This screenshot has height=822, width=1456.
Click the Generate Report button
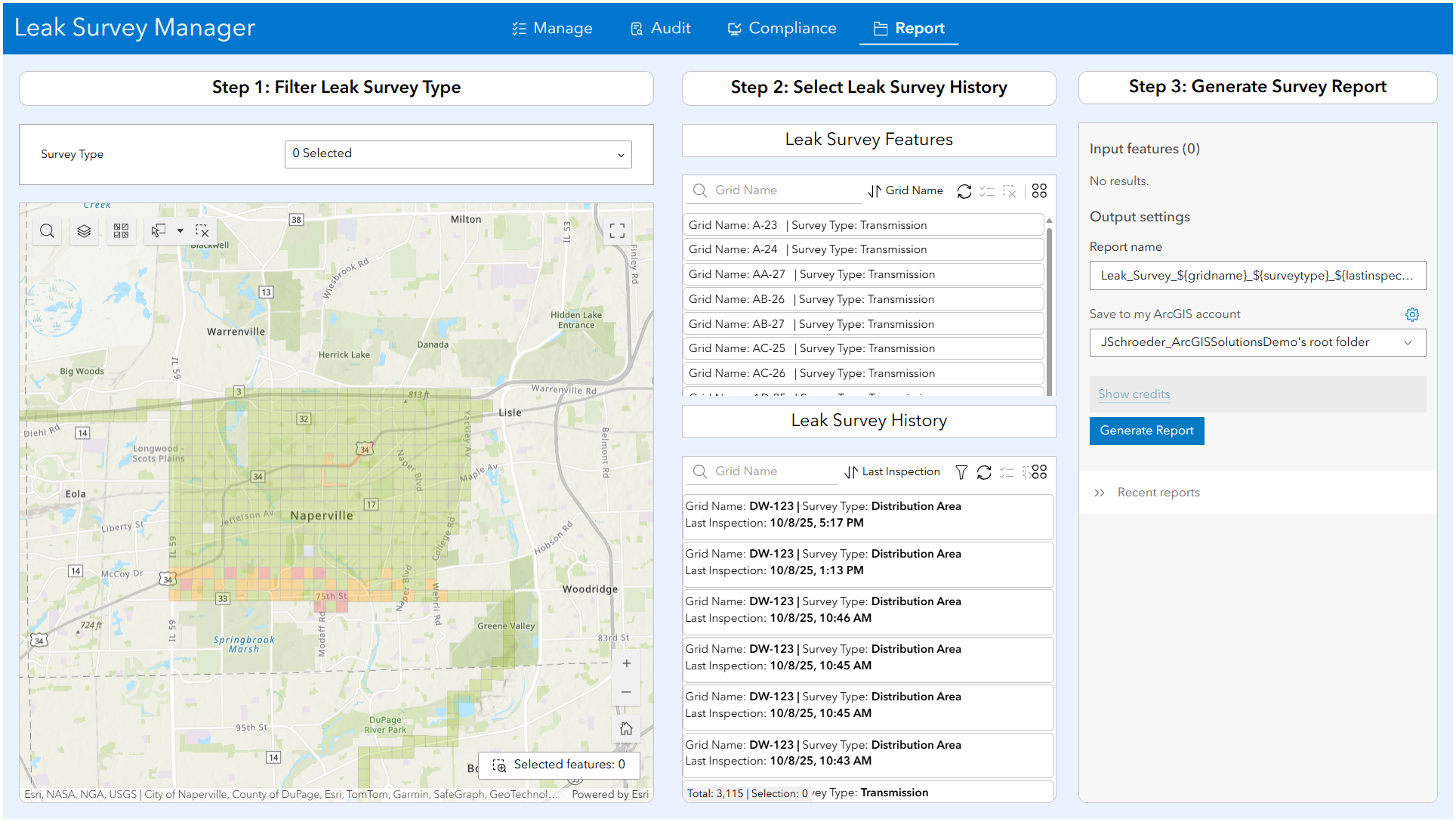click(1146, 431)
